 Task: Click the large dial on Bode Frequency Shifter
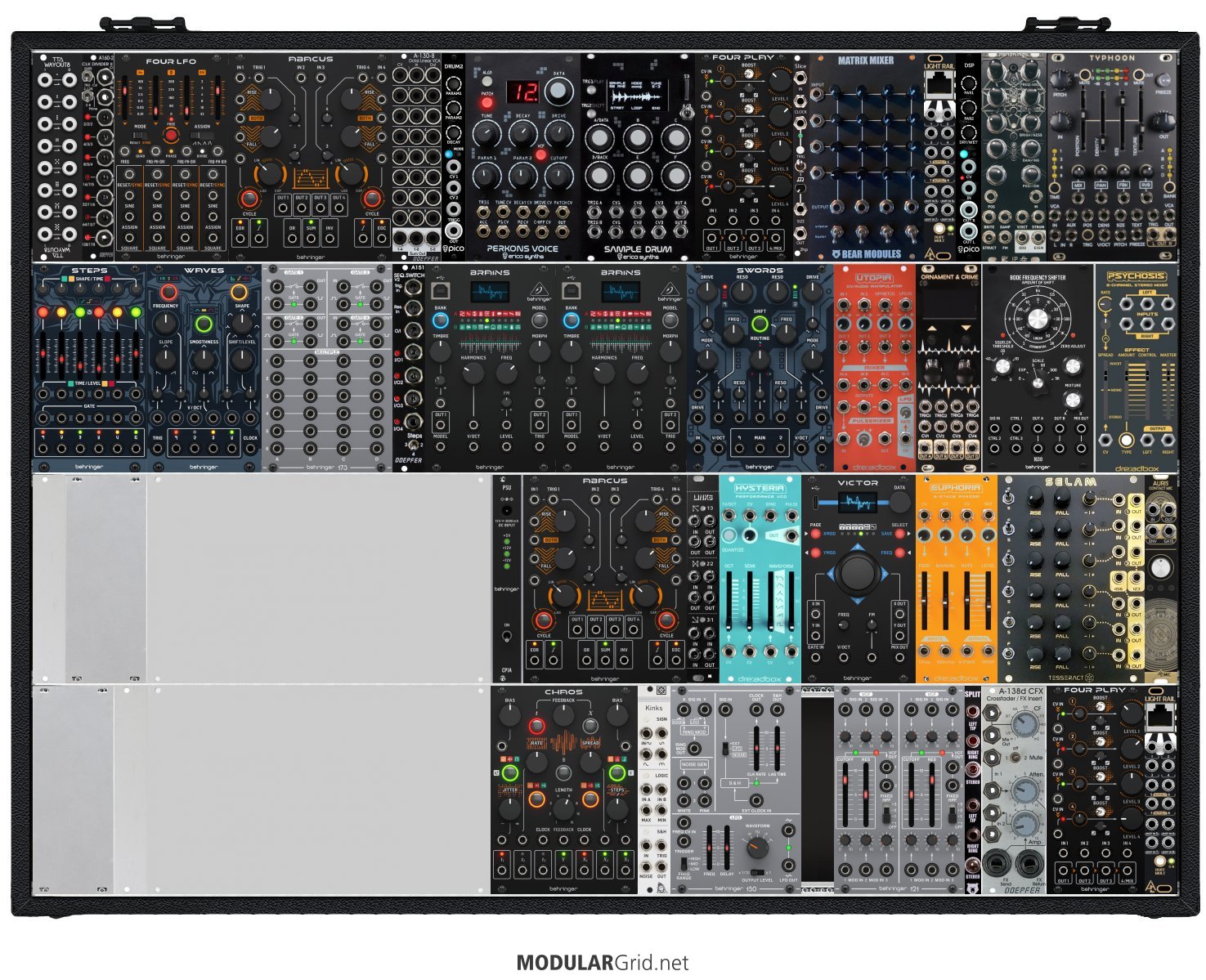(1037, 319)
